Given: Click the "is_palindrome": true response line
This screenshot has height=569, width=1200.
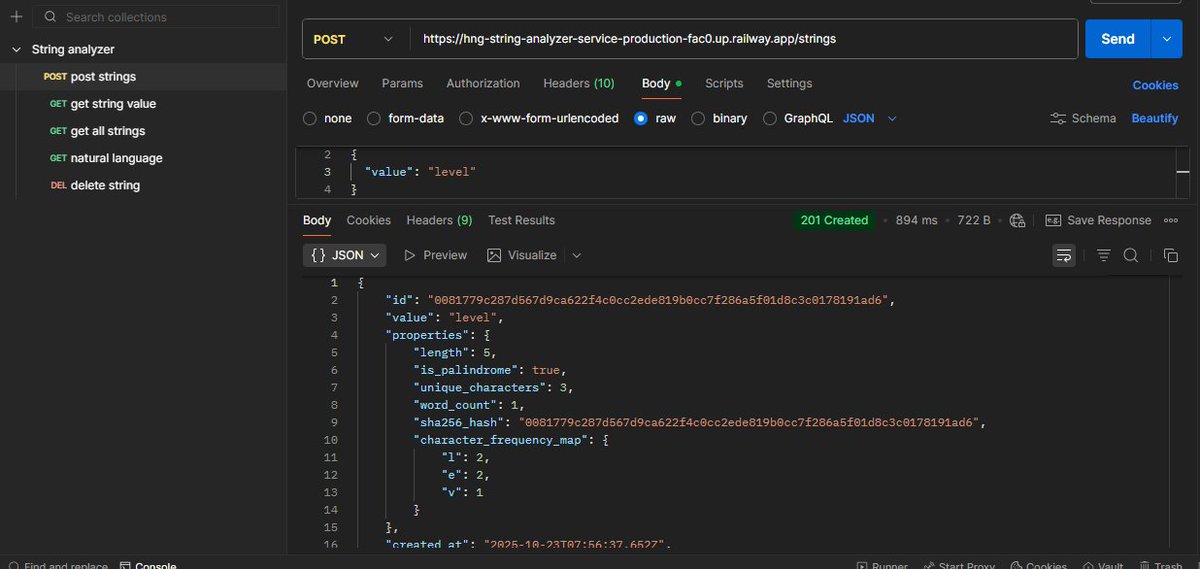Looking at the screenshot, I should [491, 370].
